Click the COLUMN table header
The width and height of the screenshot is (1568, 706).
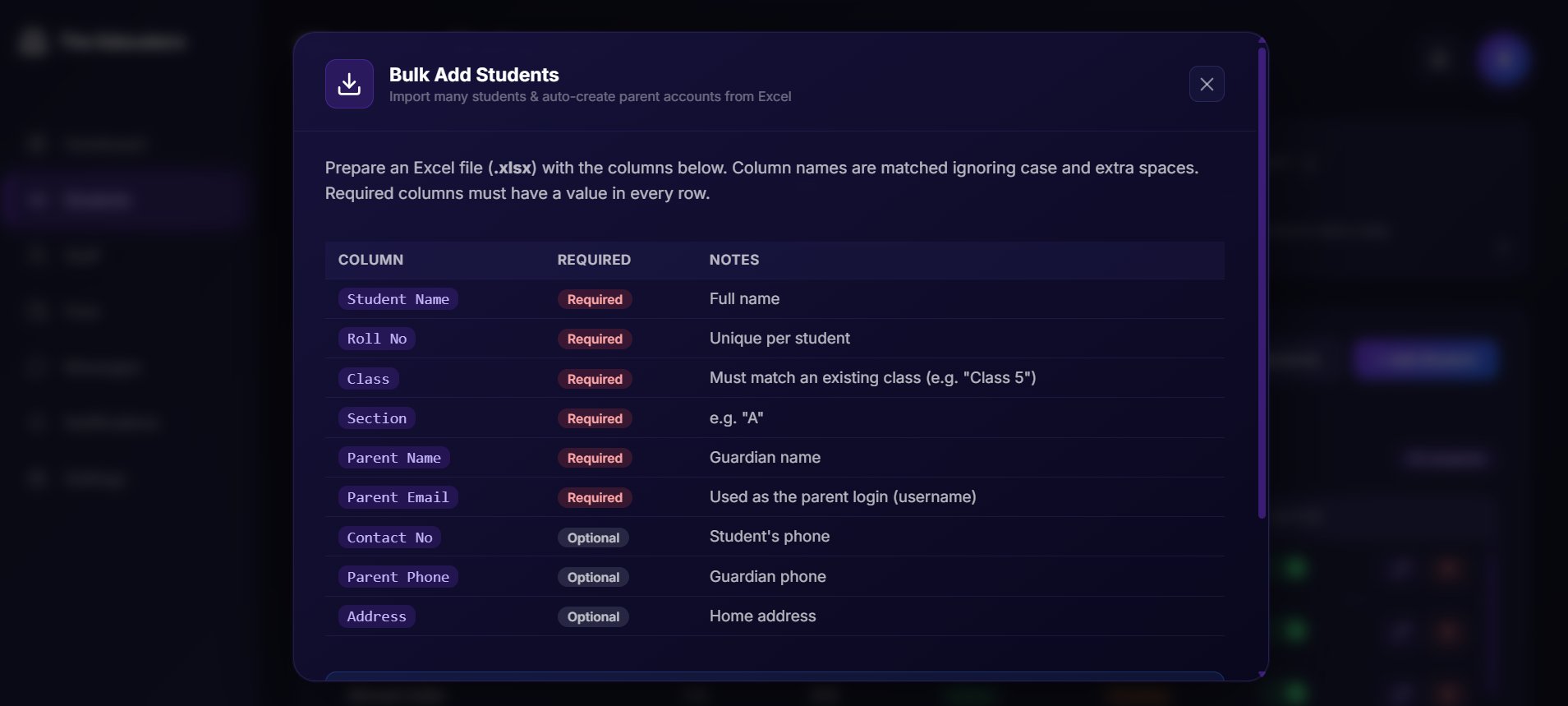click(370, 260)
